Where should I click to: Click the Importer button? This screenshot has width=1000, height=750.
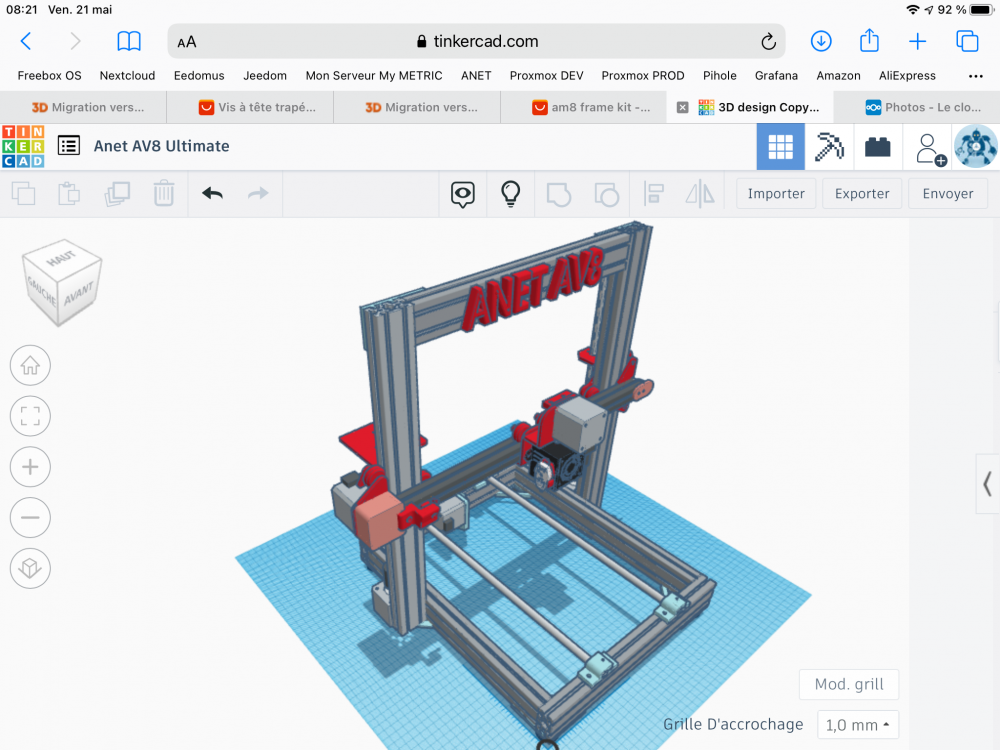[776, 193]
